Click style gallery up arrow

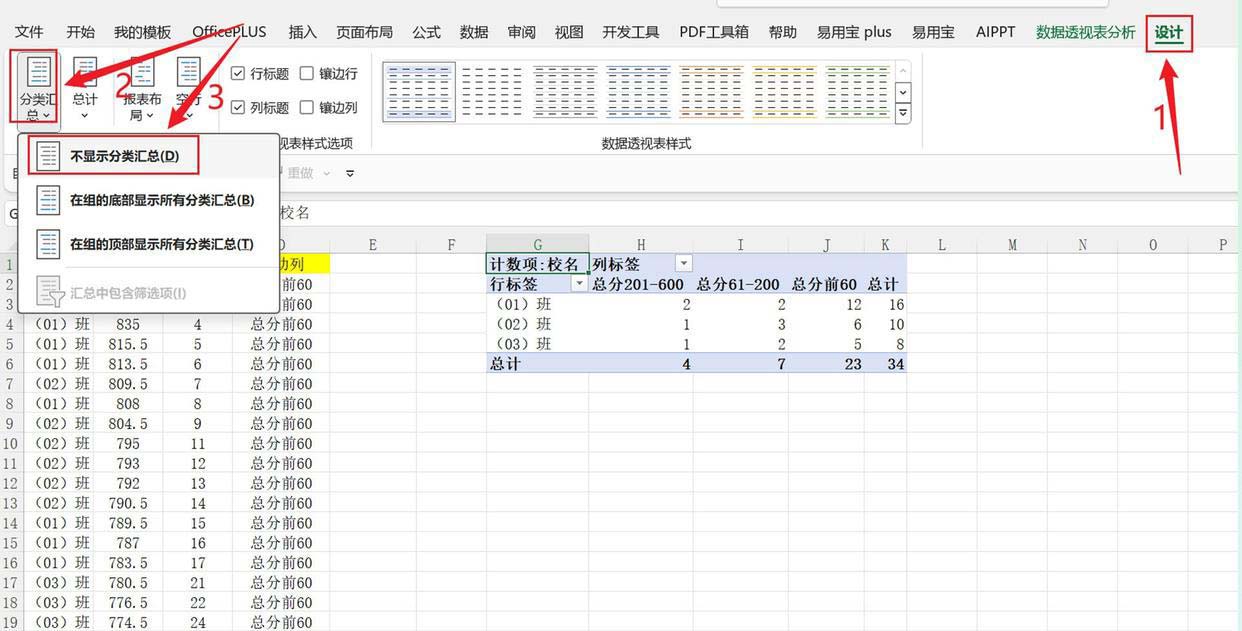pos(903,70)
